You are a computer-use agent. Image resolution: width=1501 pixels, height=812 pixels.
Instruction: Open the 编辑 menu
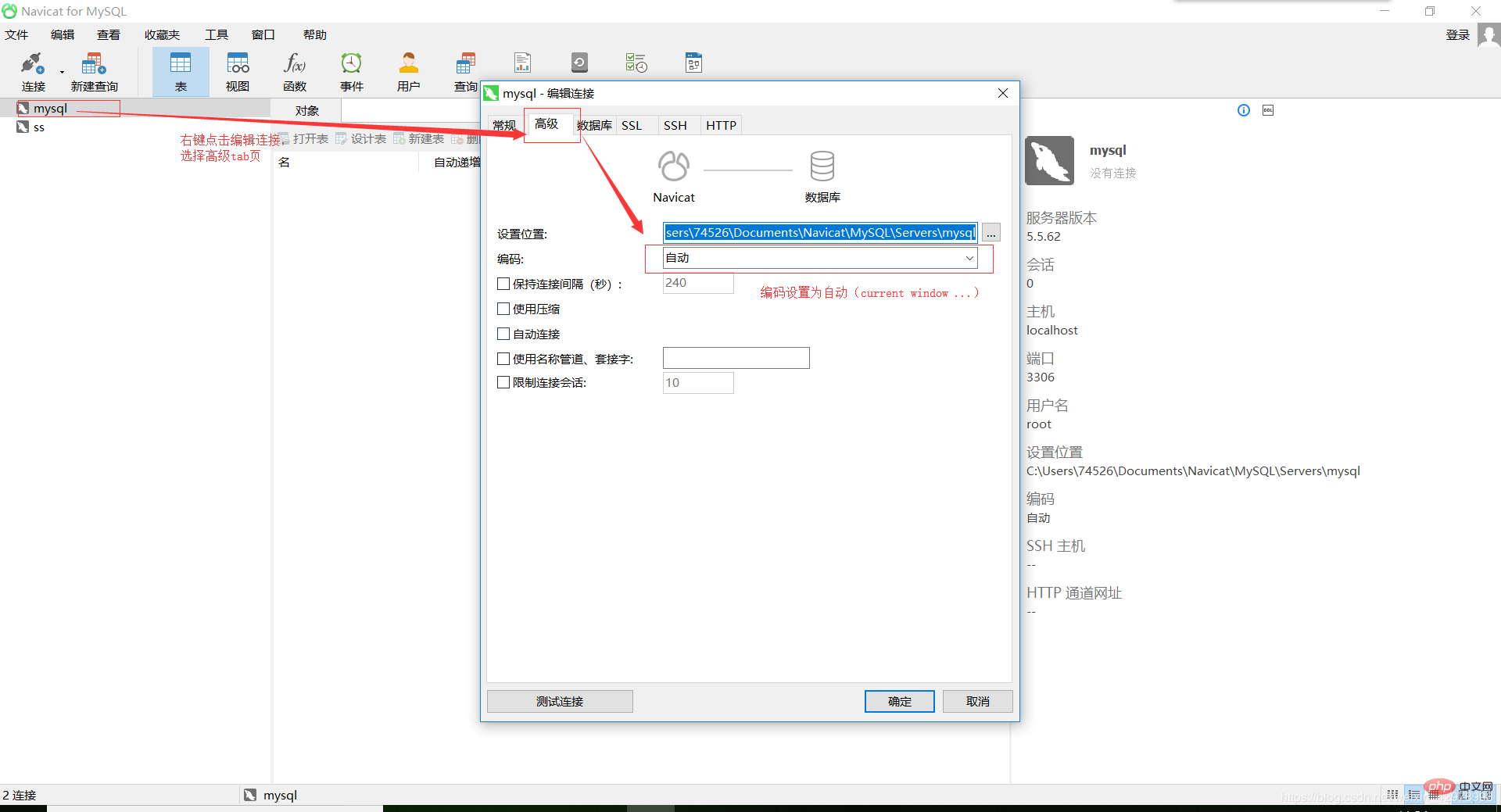[63, 35]
